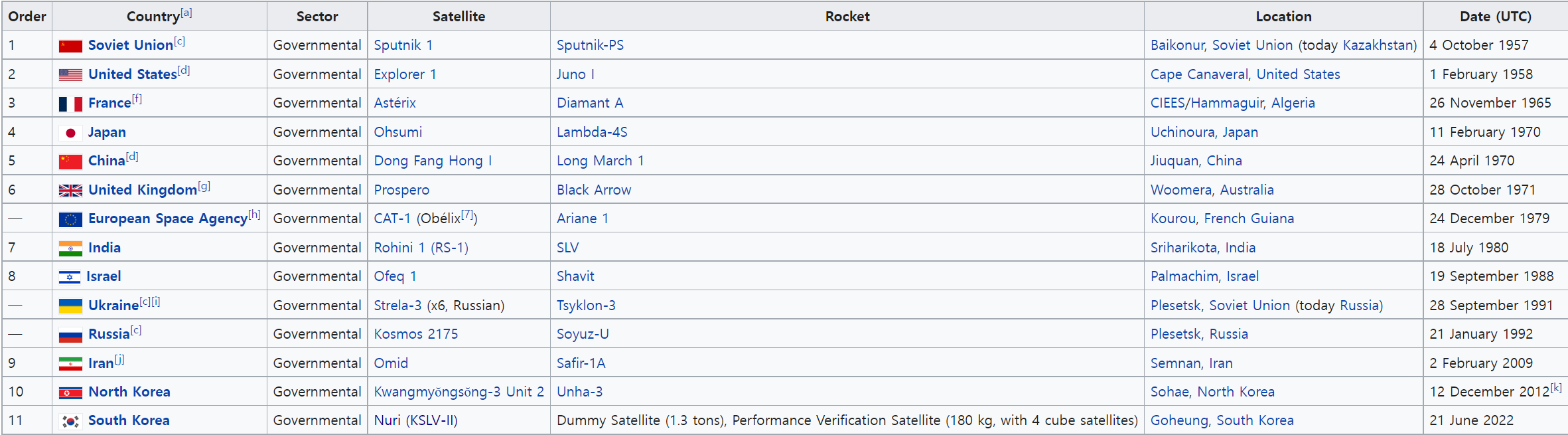Screen dimensions: 1568x435
Task: Click the Soviet Union flag icon
Action: pyautogui.click(x=70, y=46)
